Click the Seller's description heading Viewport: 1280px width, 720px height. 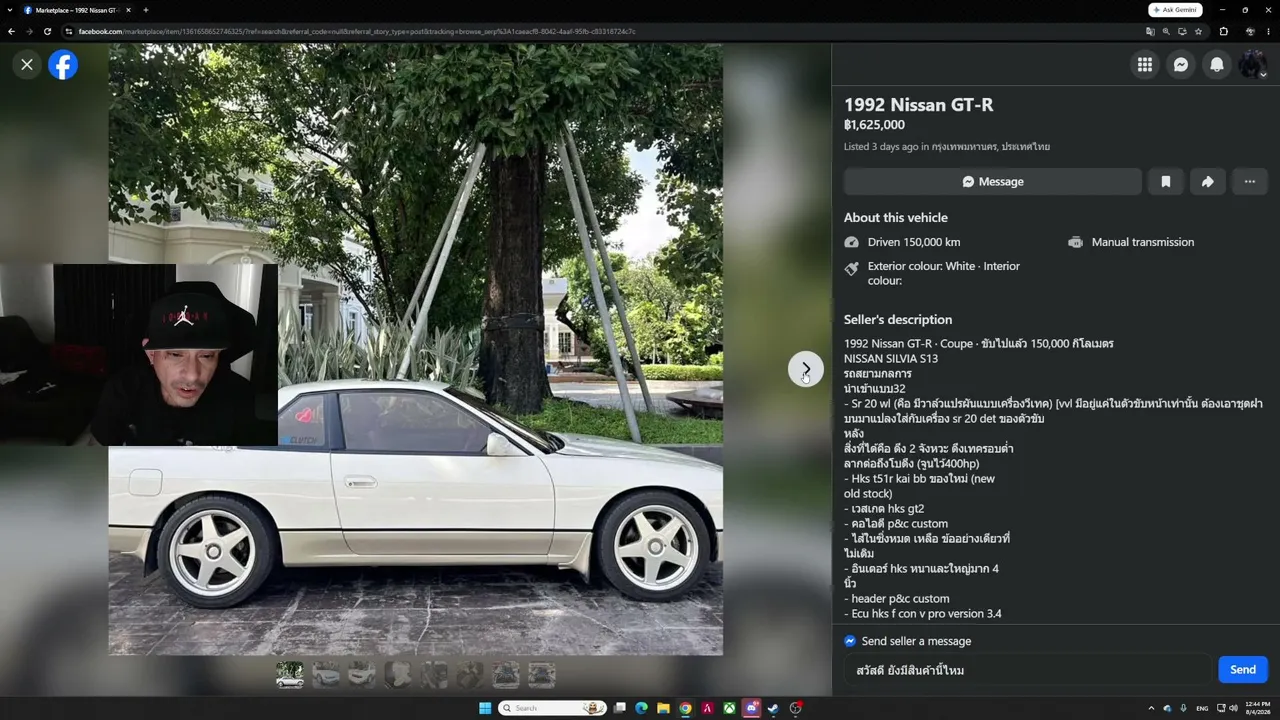click(x=898, y=320)
